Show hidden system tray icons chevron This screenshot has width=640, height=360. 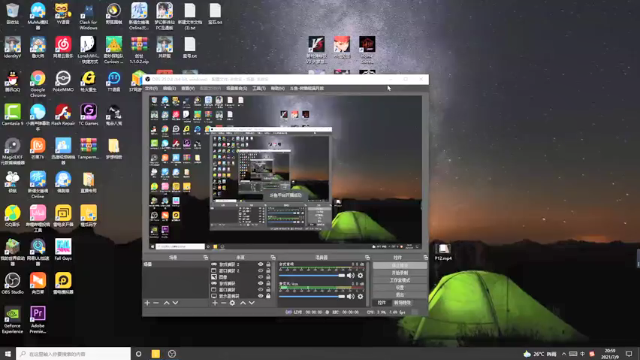(x=564, y=354)
